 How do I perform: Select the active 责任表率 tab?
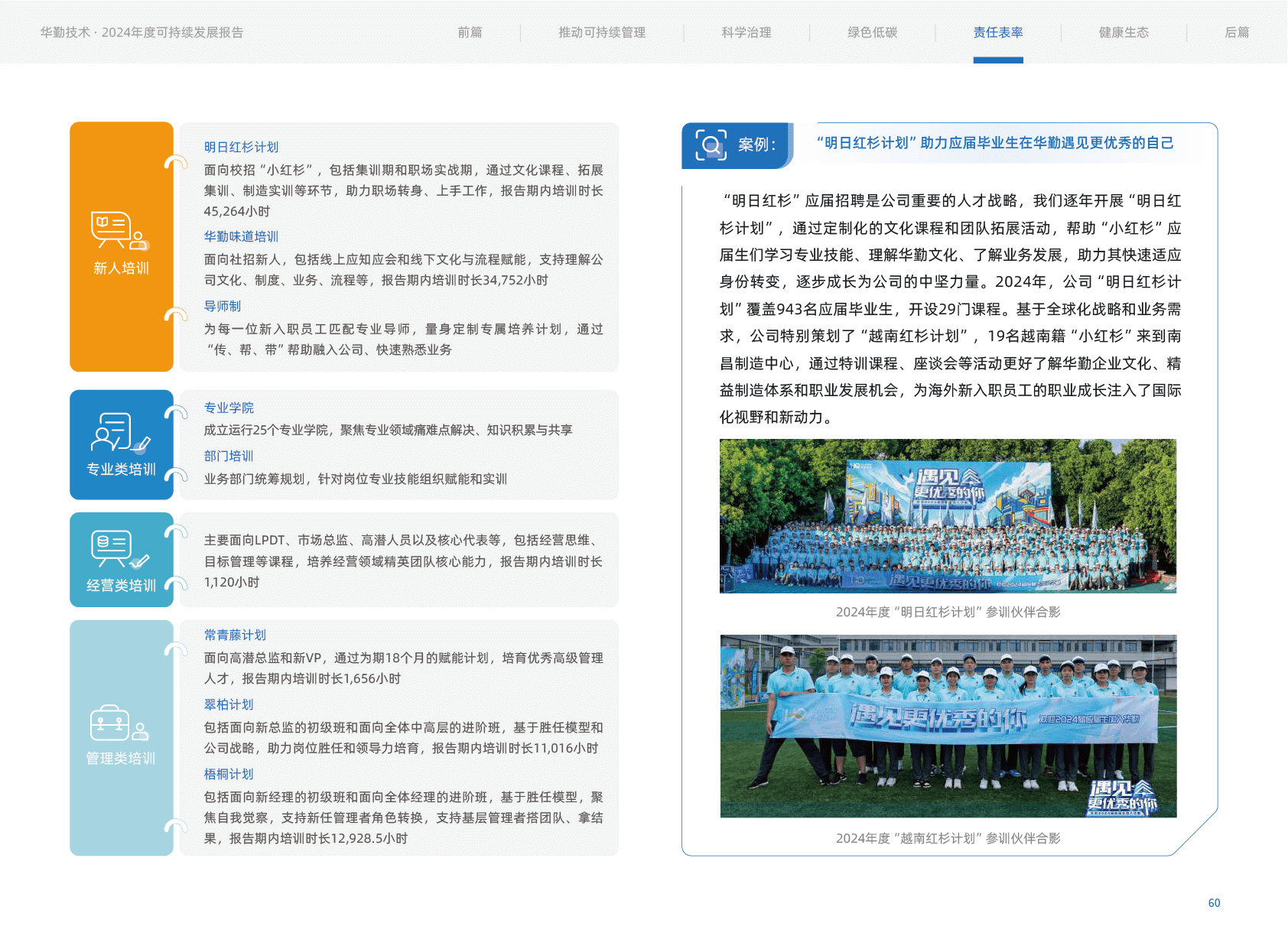pos(998,32)
